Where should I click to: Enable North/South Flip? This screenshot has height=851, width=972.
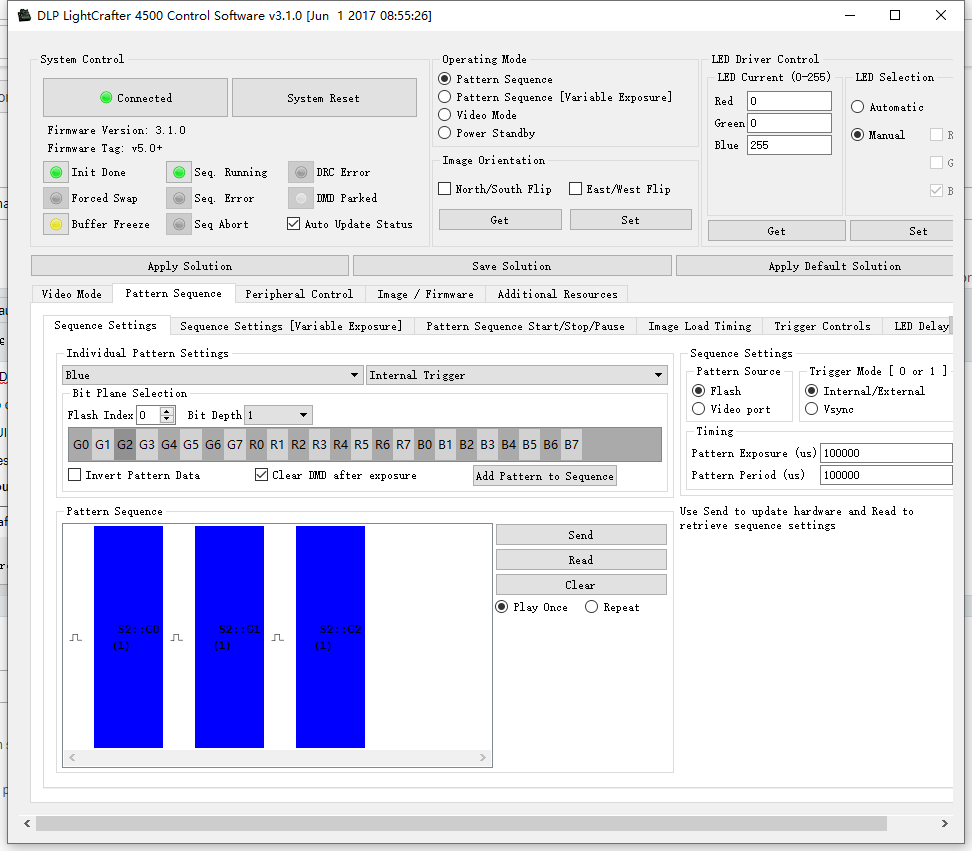pyautogui.click(x=444, y=188)
